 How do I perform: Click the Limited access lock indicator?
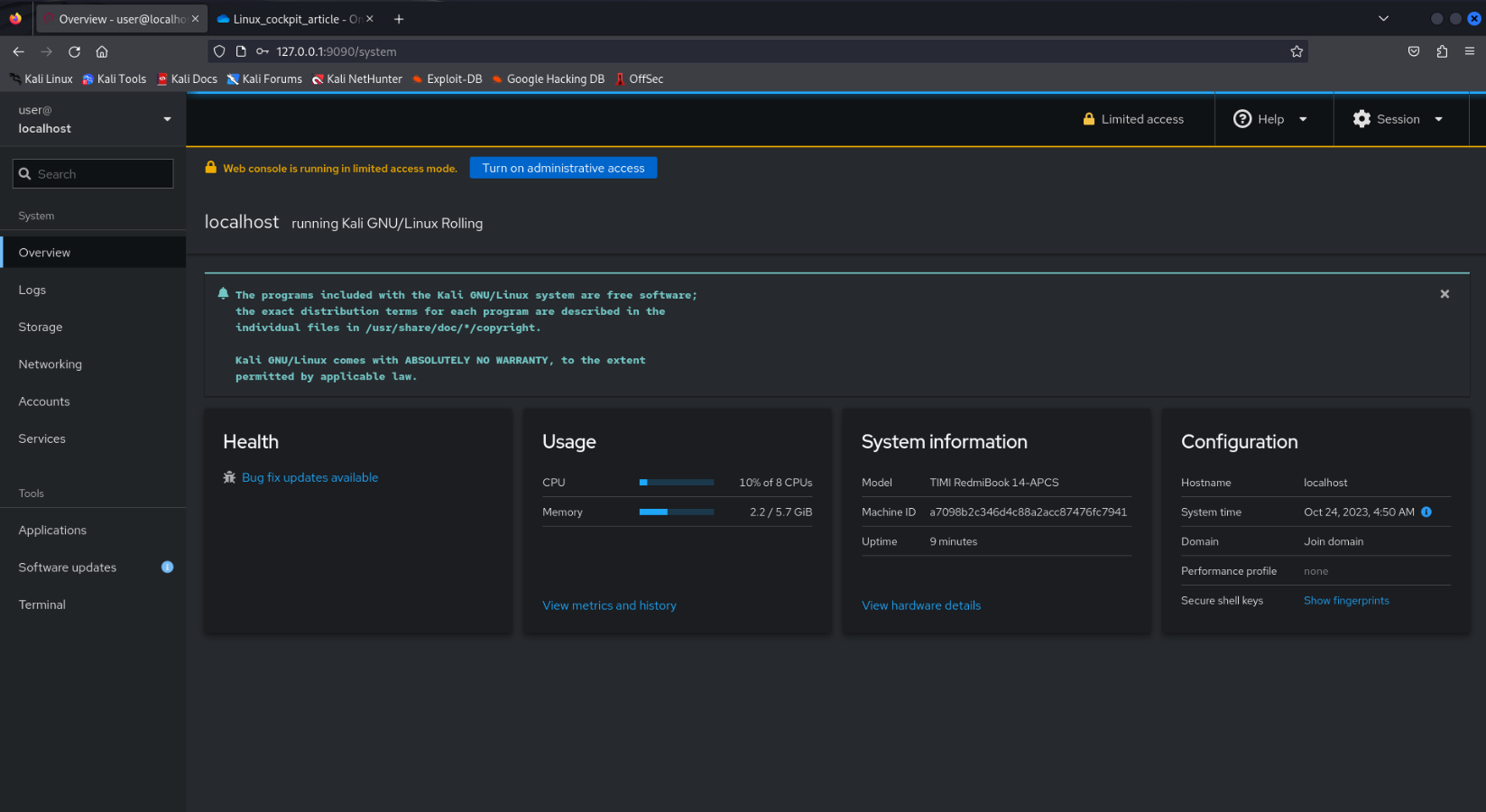point(1133,119)
